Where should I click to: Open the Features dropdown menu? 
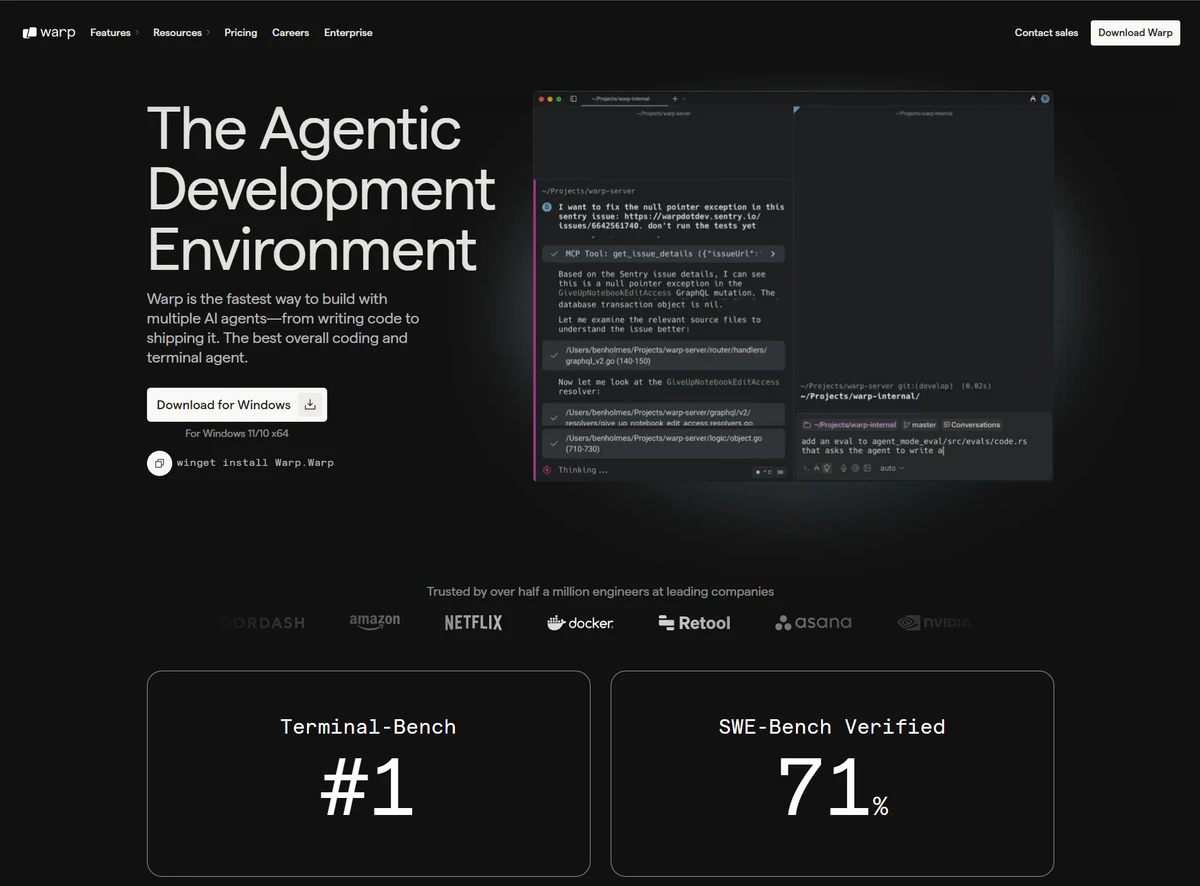[x=115, y=33]
